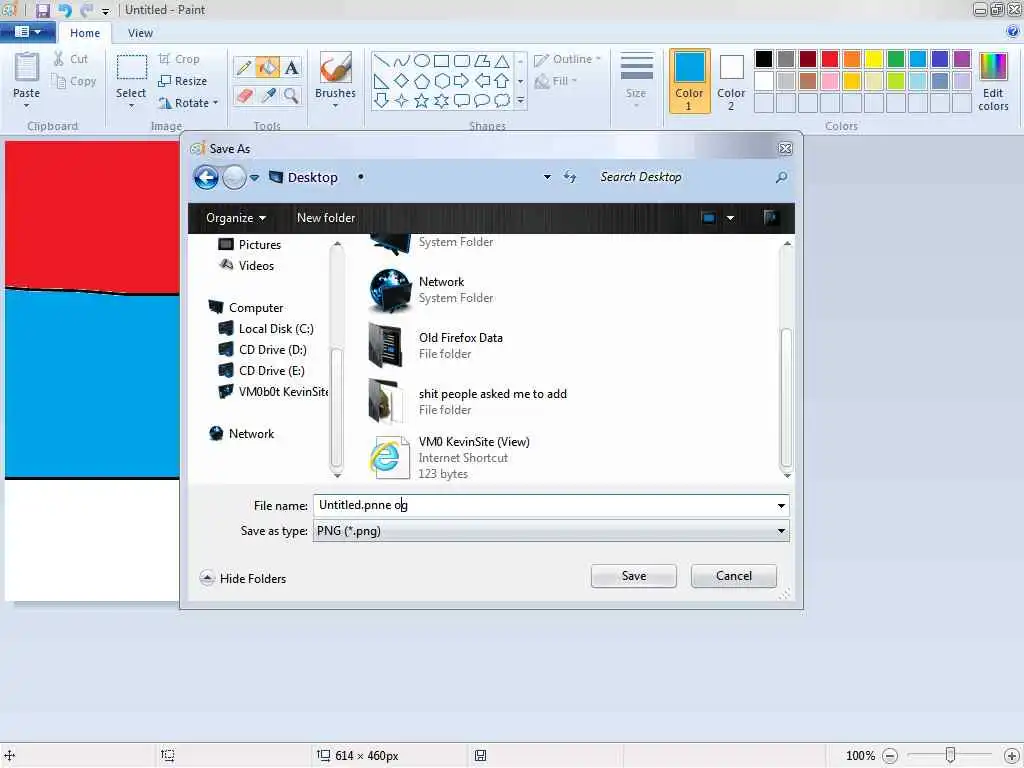Choose the Diamond shape
The width and height of the screenshot is (1024, 768).
(402, 81)
